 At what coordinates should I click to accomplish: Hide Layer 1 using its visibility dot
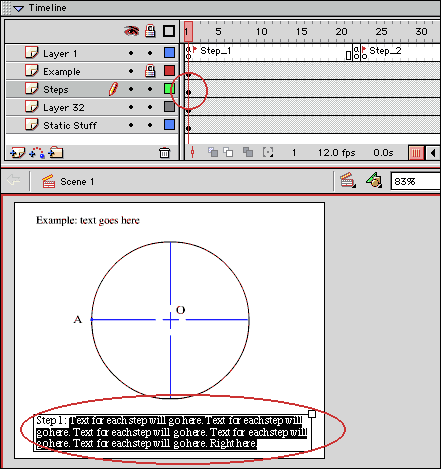coord(131,53)
